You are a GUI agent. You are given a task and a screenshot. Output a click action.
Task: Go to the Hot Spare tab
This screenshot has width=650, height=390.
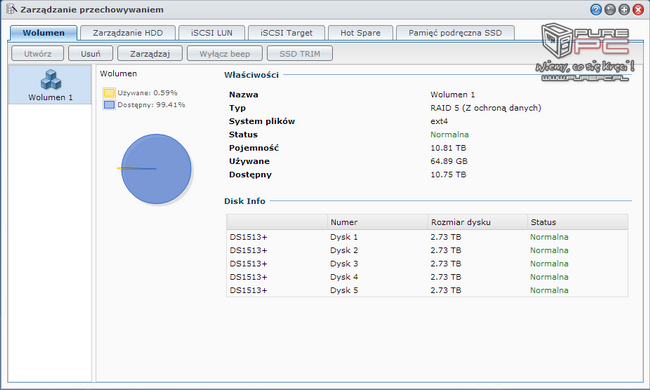tap(360, 33)
